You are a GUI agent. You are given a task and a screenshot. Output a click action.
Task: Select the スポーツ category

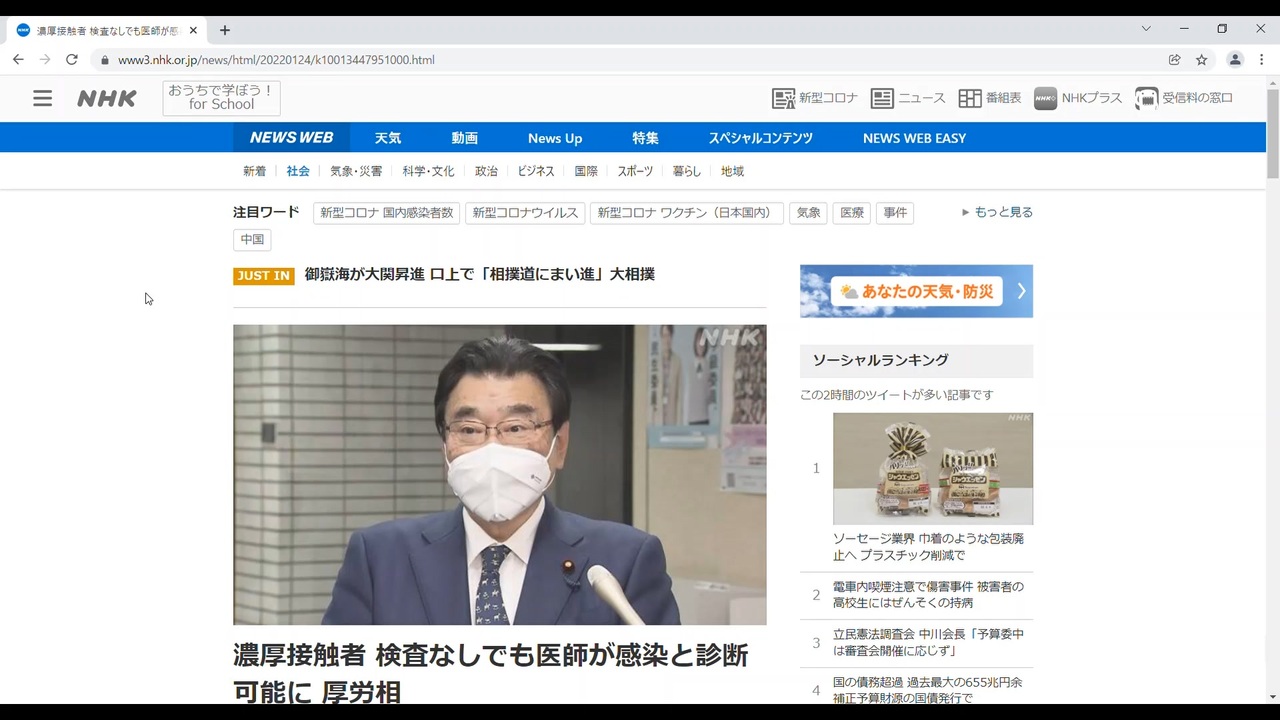click(x=635, y=171)
